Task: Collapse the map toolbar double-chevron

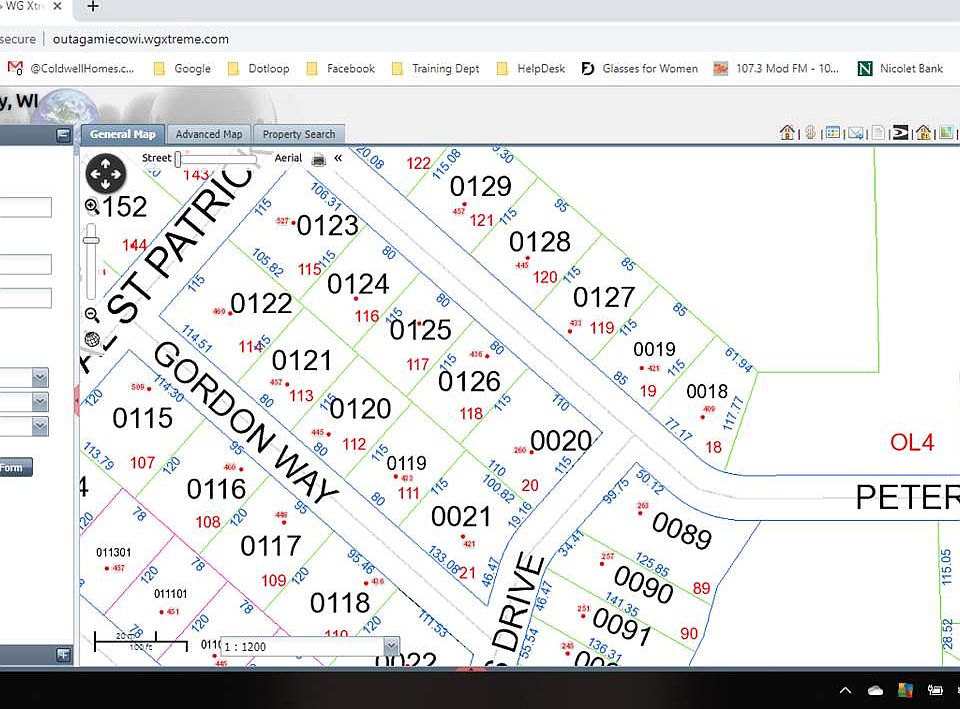Action: (338, 159)
